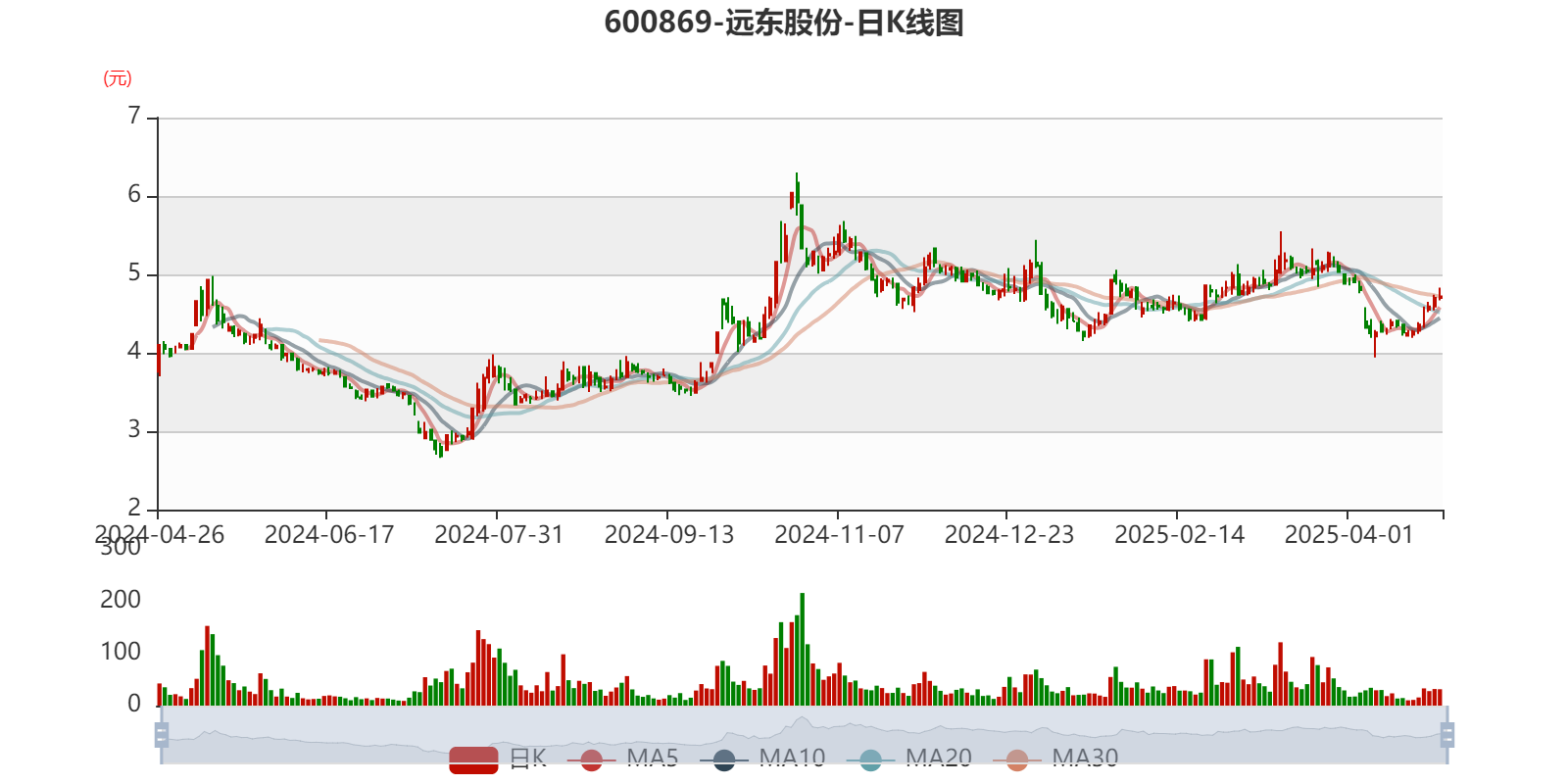The image size is (1568, 784).
Task: Click the (元) unit label
Action: (x=118, y=78)
